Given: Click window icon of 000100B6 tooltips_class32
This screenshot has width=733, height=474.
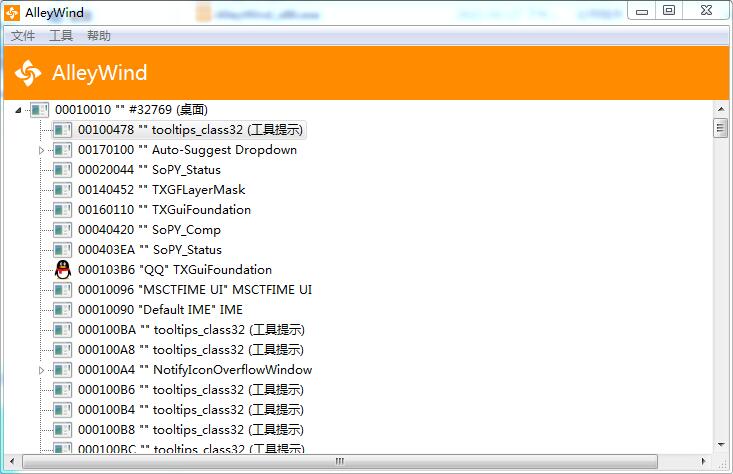Looking at the screenshot, I should [62, 390].
